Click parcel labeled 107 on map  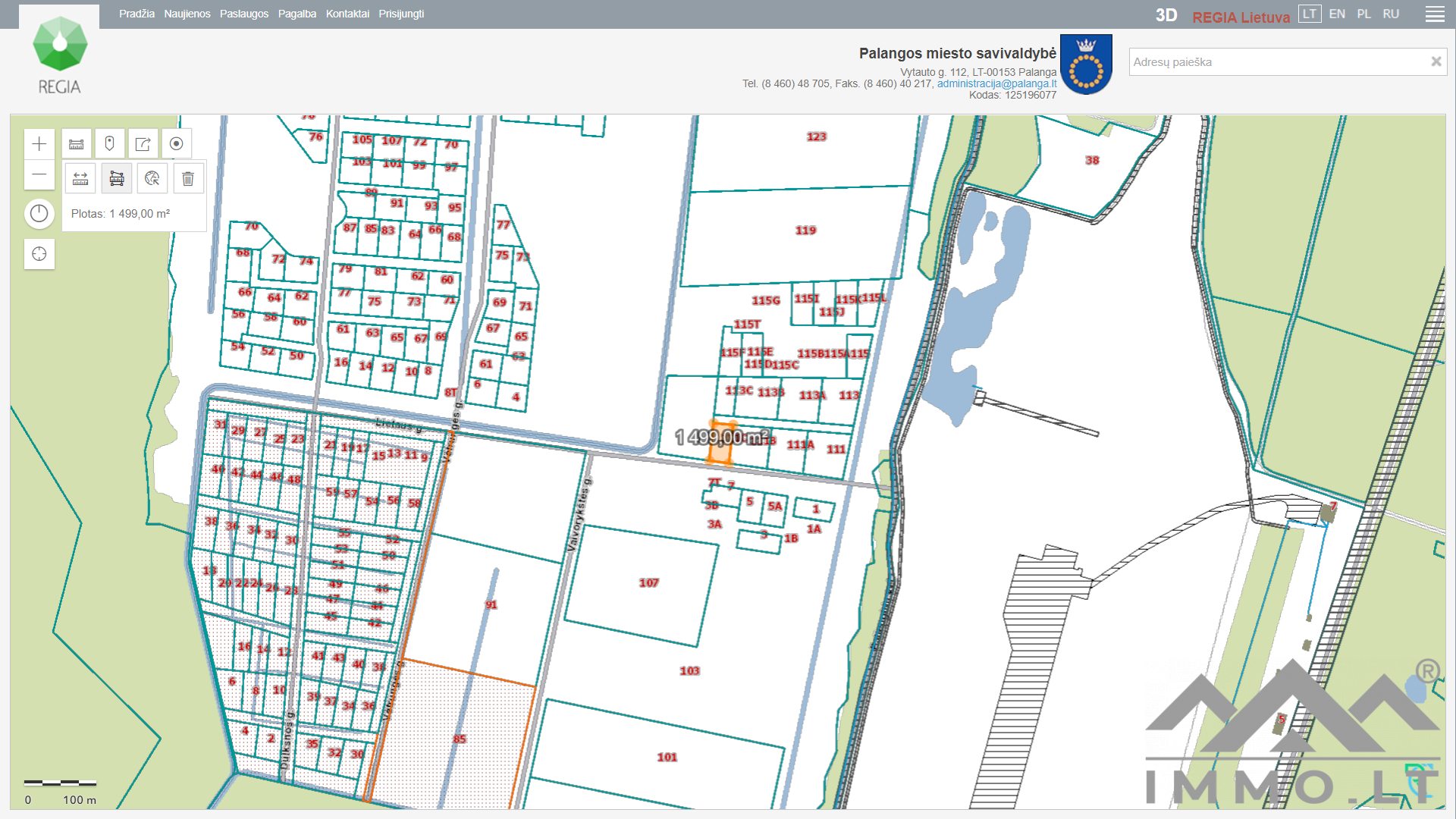pyautogui.click(x=648, y=583)
